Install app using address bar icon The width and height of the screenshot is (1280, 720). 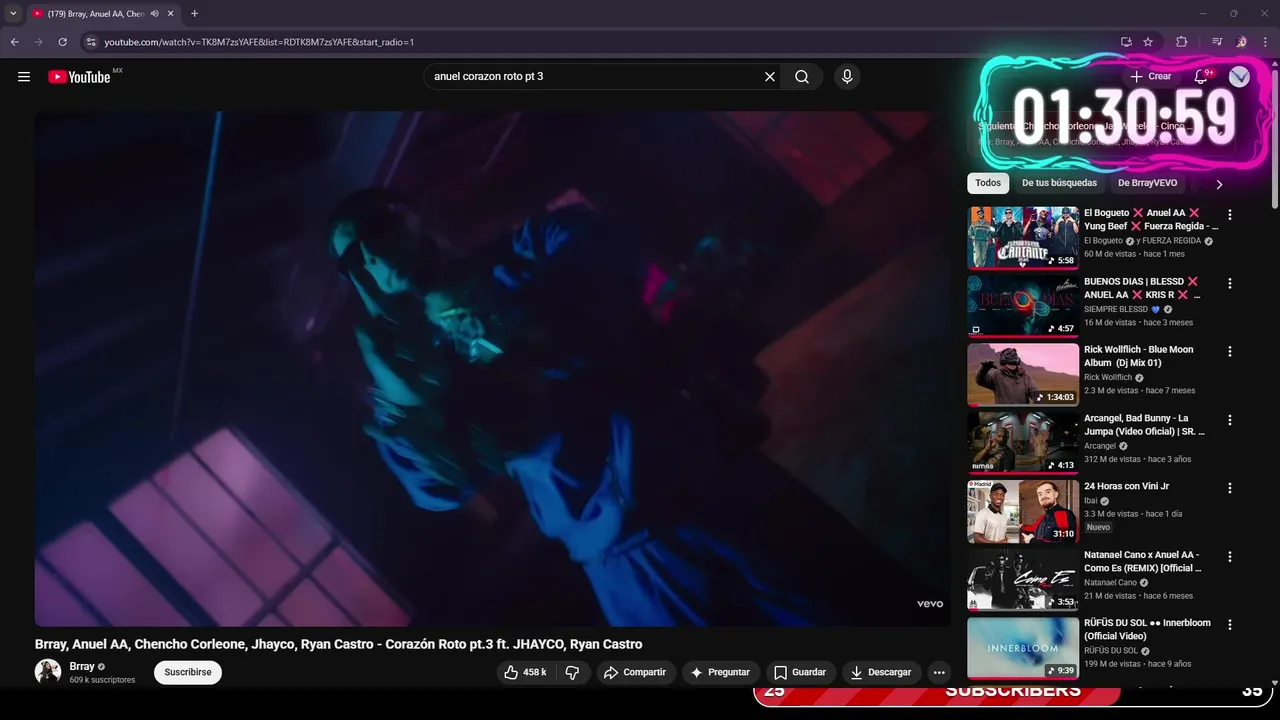1126,42
